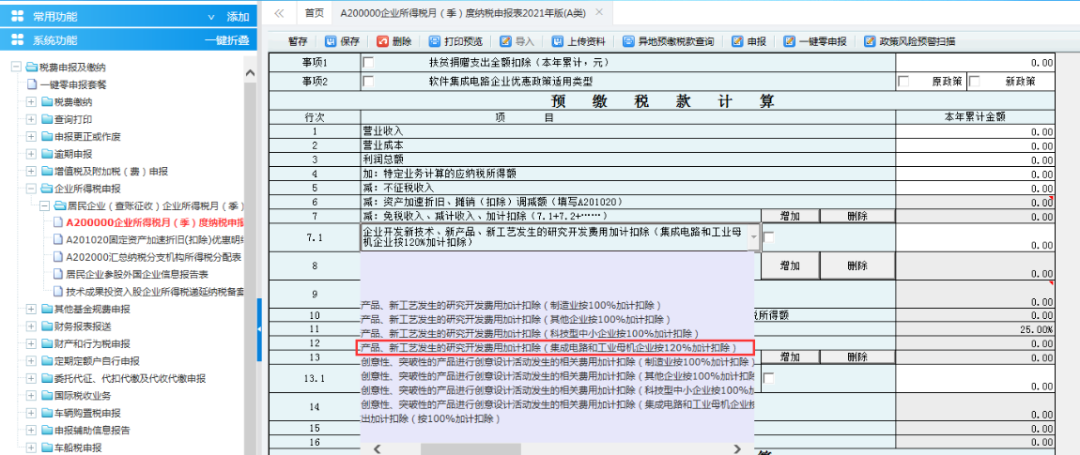Click the 系统功能 grid icon
The image size is (1080, 455).
18,40
